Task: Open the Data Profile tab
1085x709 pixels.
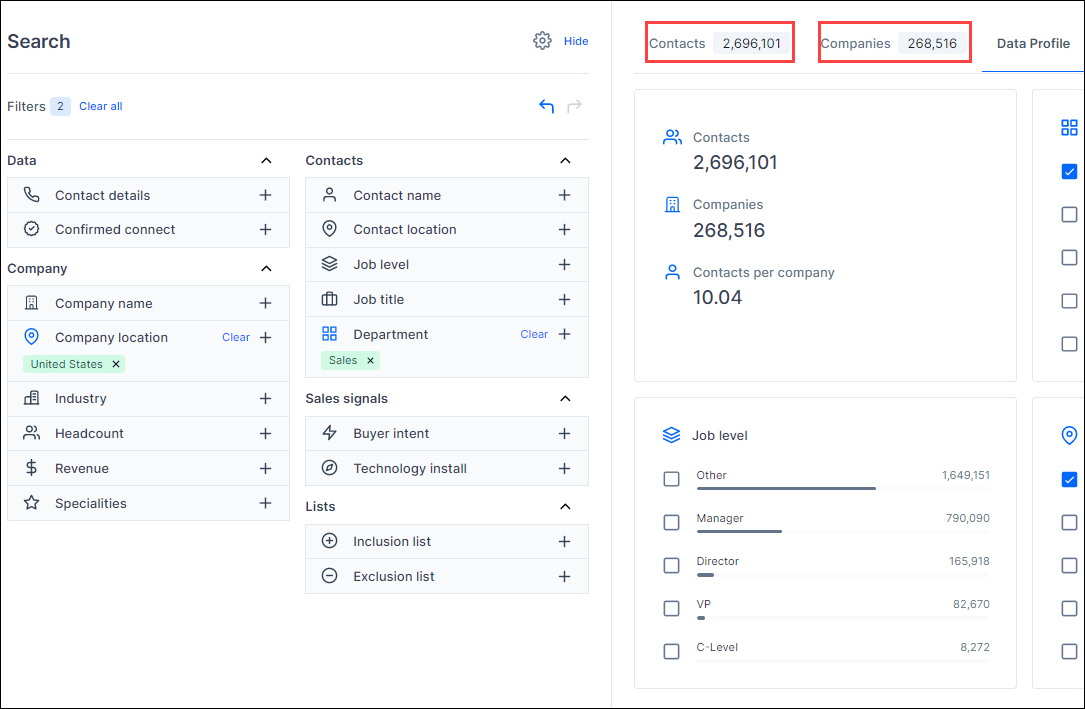Action: [1032, 43]
